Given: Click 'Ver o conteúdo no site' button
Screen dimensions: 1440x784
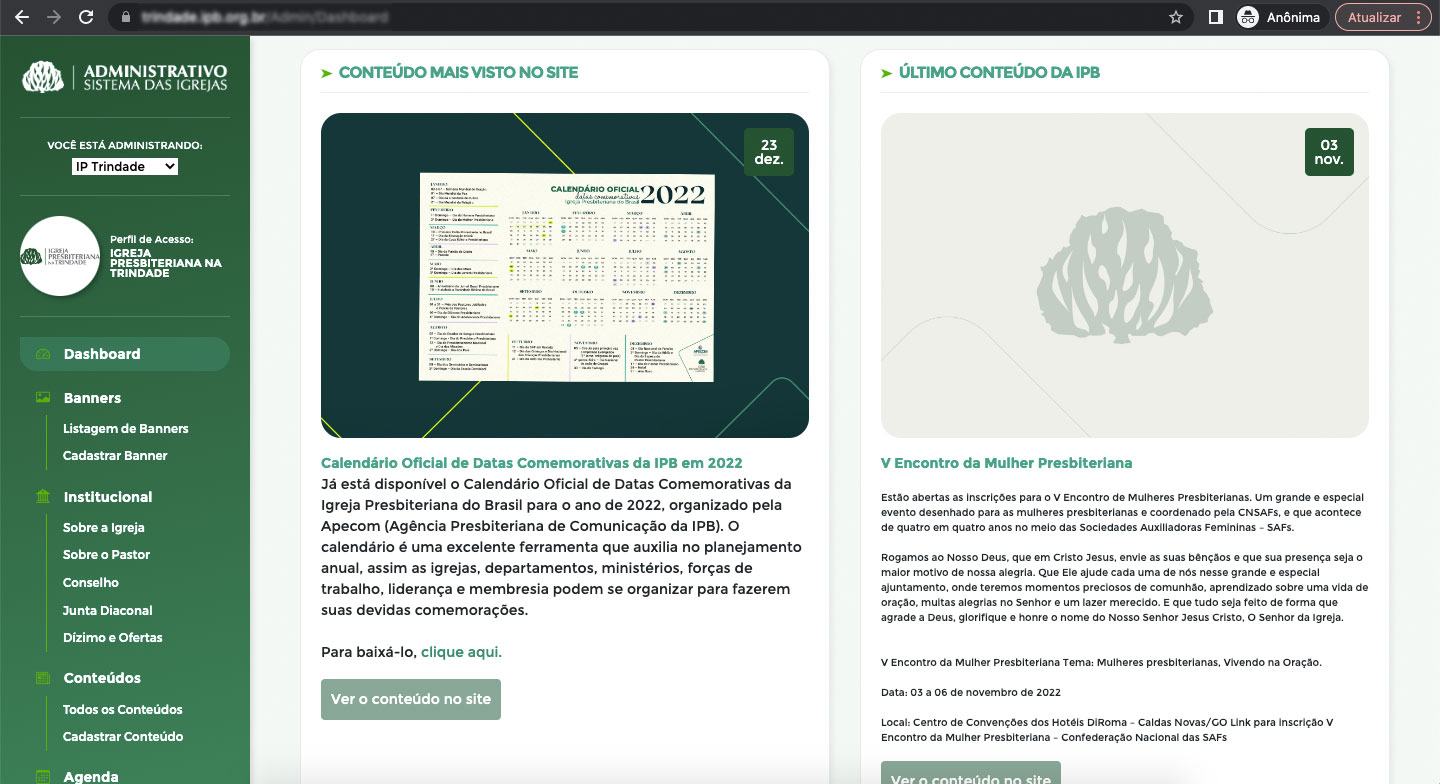Looking at the screenshot, I should pyautogui.click(x=411, y=699).
